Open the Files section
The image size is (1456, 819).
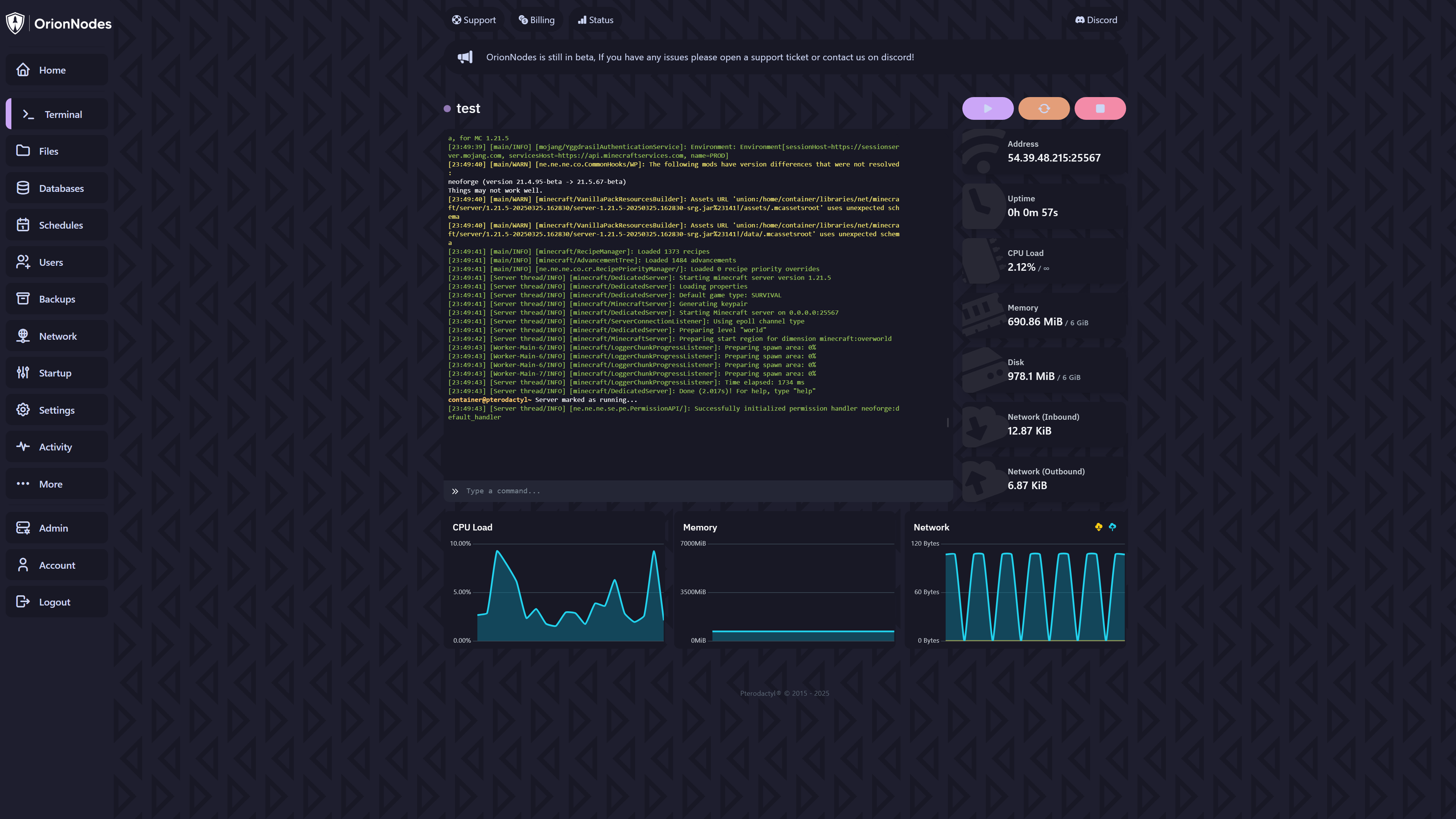[x=56, y=151]
